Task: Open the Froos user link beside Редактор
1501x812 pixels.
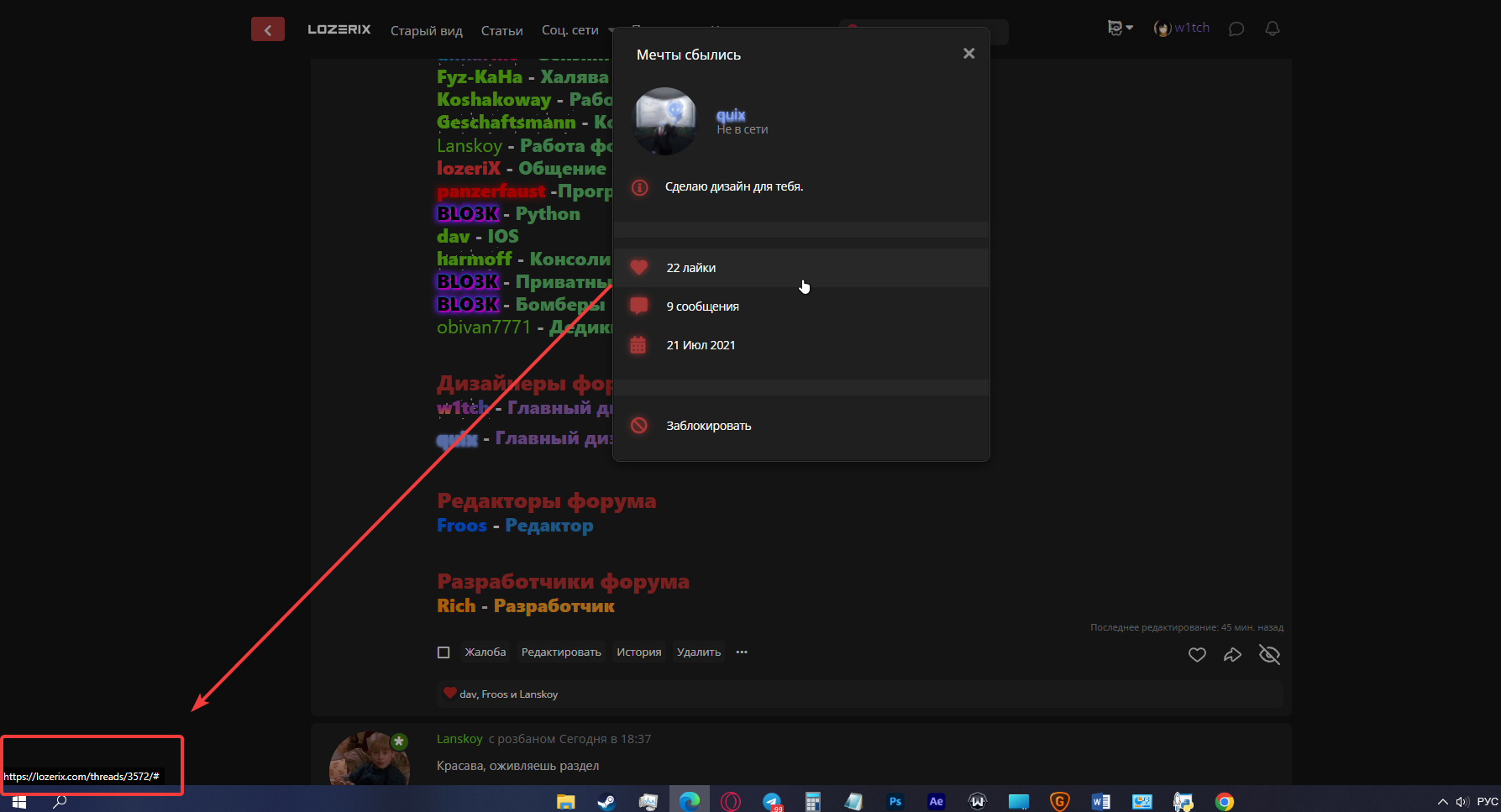Action: (462, 526)
